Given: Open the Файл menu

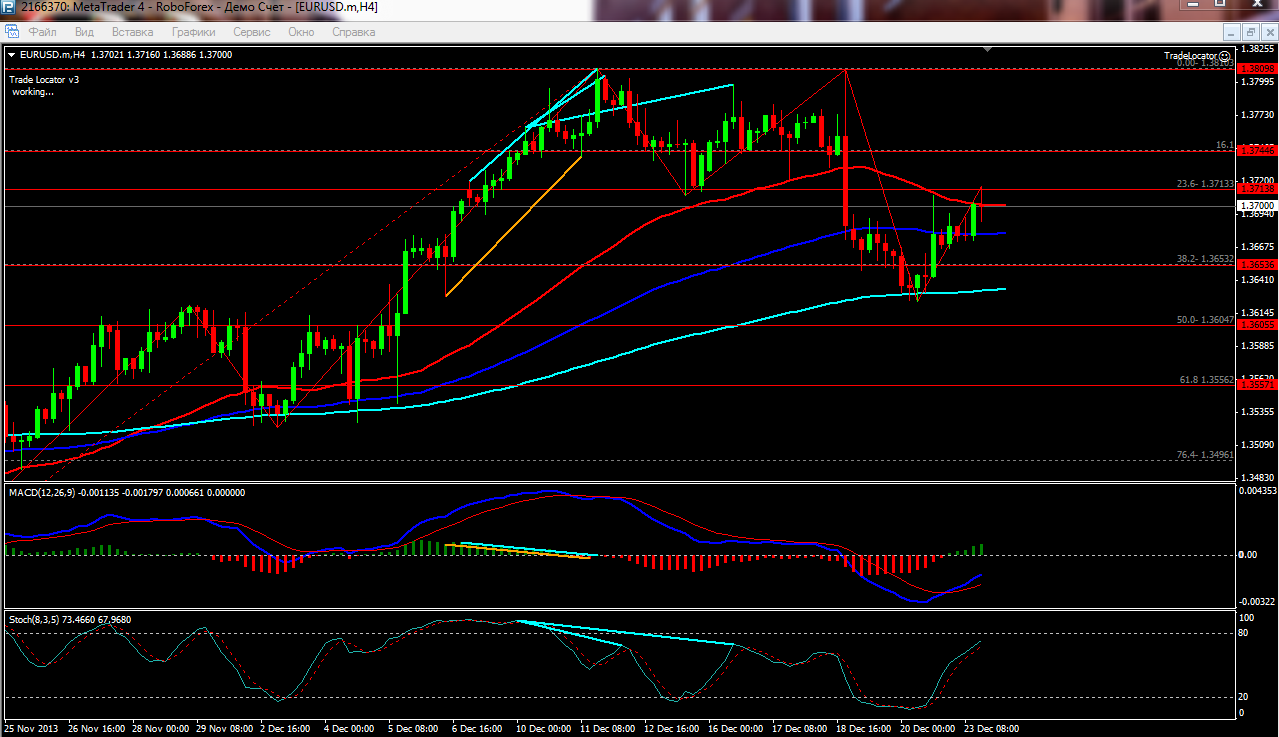Looking at the screenshot, I should click(x=43, y=32).
